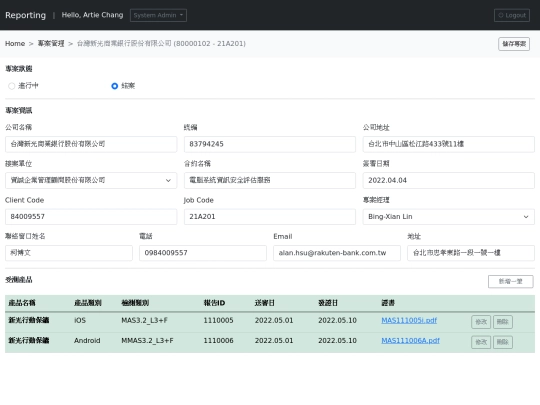Edit Client Code field 84009557
540x405 pixels.
click(91, 217)
